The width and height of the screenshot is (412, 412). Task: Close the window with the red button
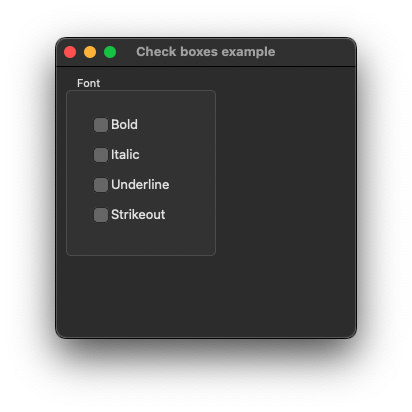[70, 52]
